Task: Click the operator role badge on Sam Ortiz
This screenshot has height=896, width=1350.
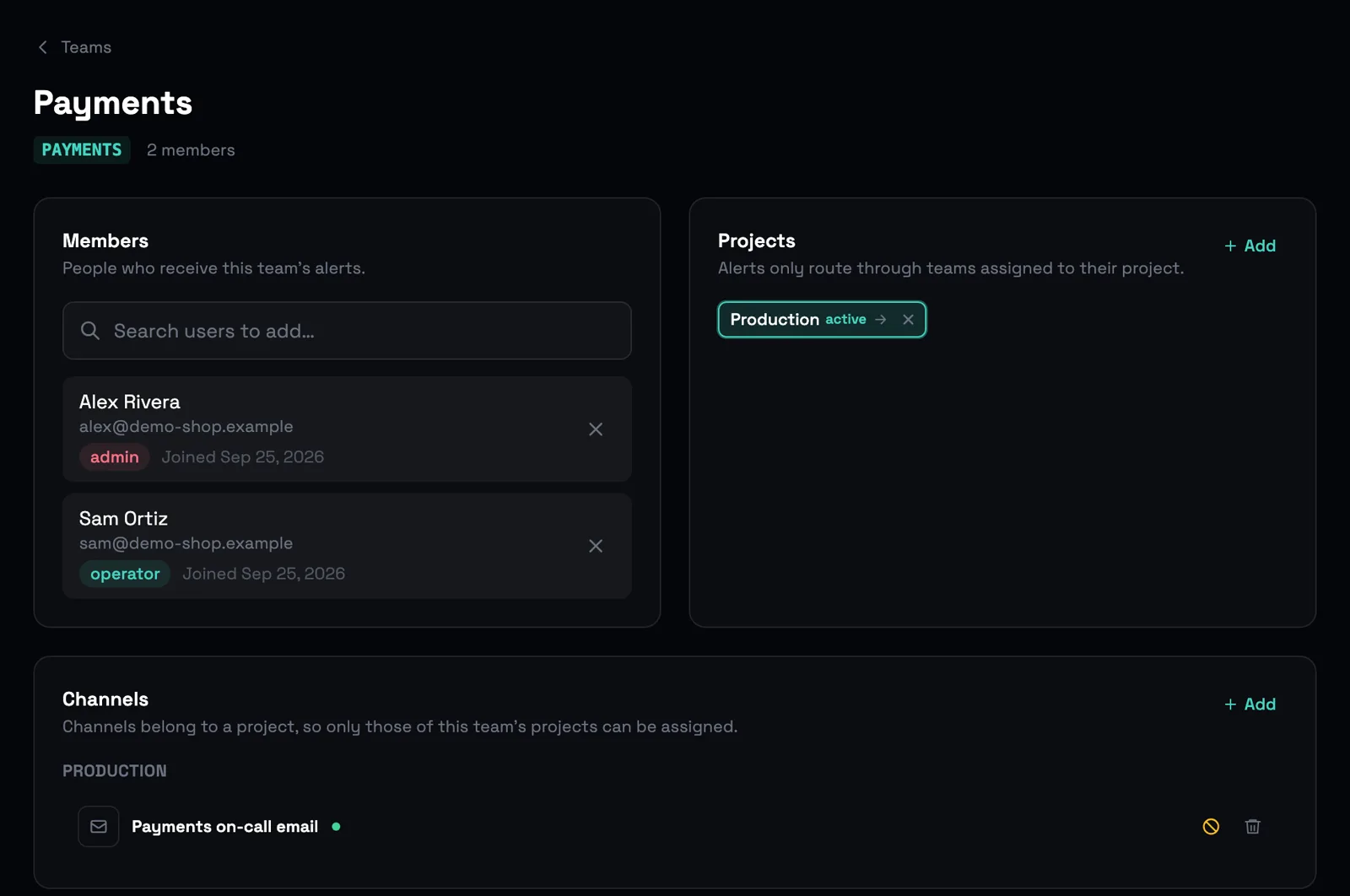Action: coord(125,574)
